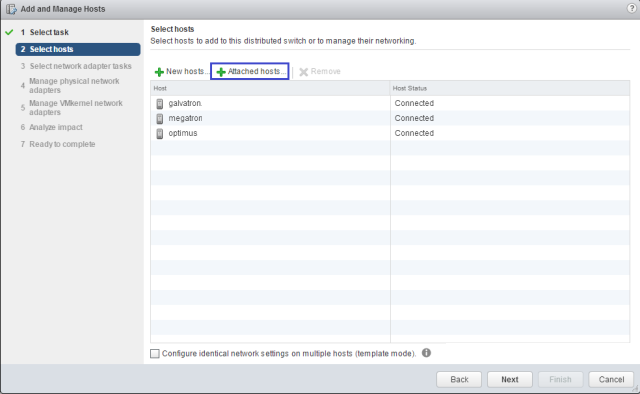
Task: Click the Cancel button
Action: pyautogui.click(x=611, y=379)
